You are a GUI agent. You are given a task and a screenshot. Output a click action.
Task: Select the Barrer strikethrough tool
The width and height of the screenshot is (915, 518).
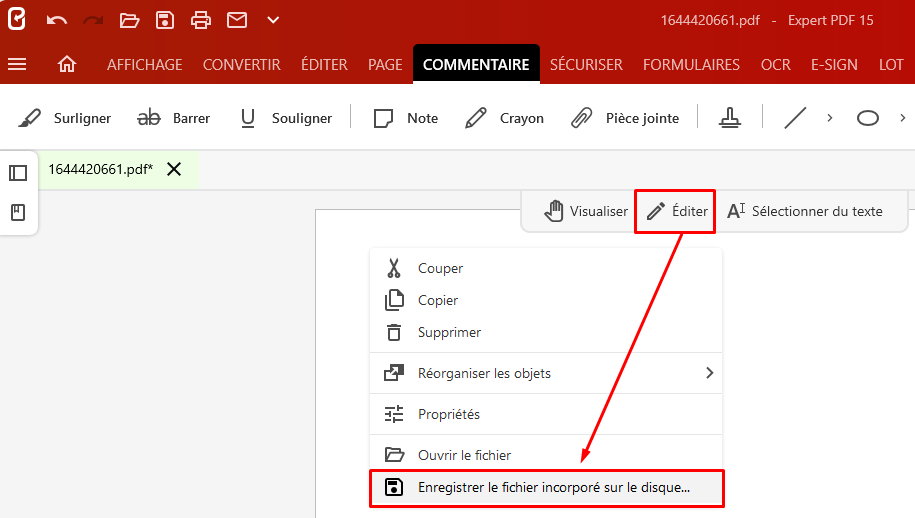[x=173, y=118]
